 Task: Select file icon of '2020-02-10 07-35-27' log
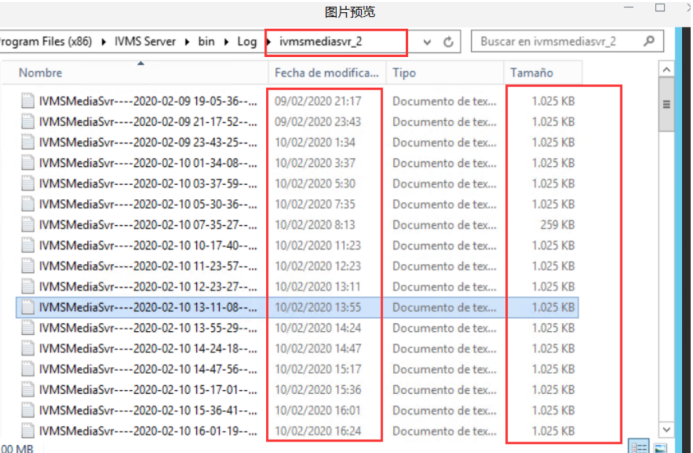click(28, 225)
